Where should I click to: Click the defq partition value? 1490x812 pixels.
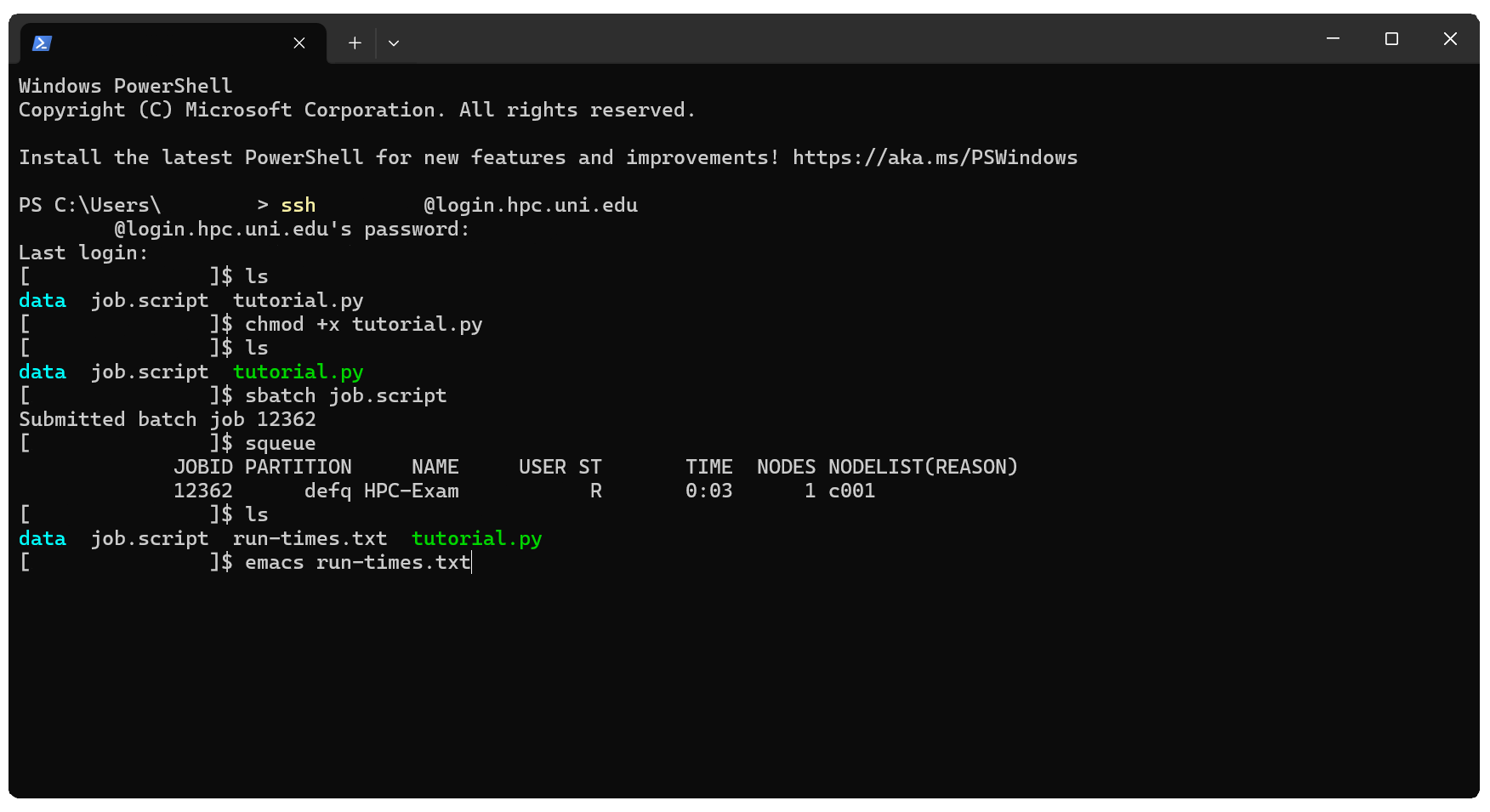click(327, 491)
